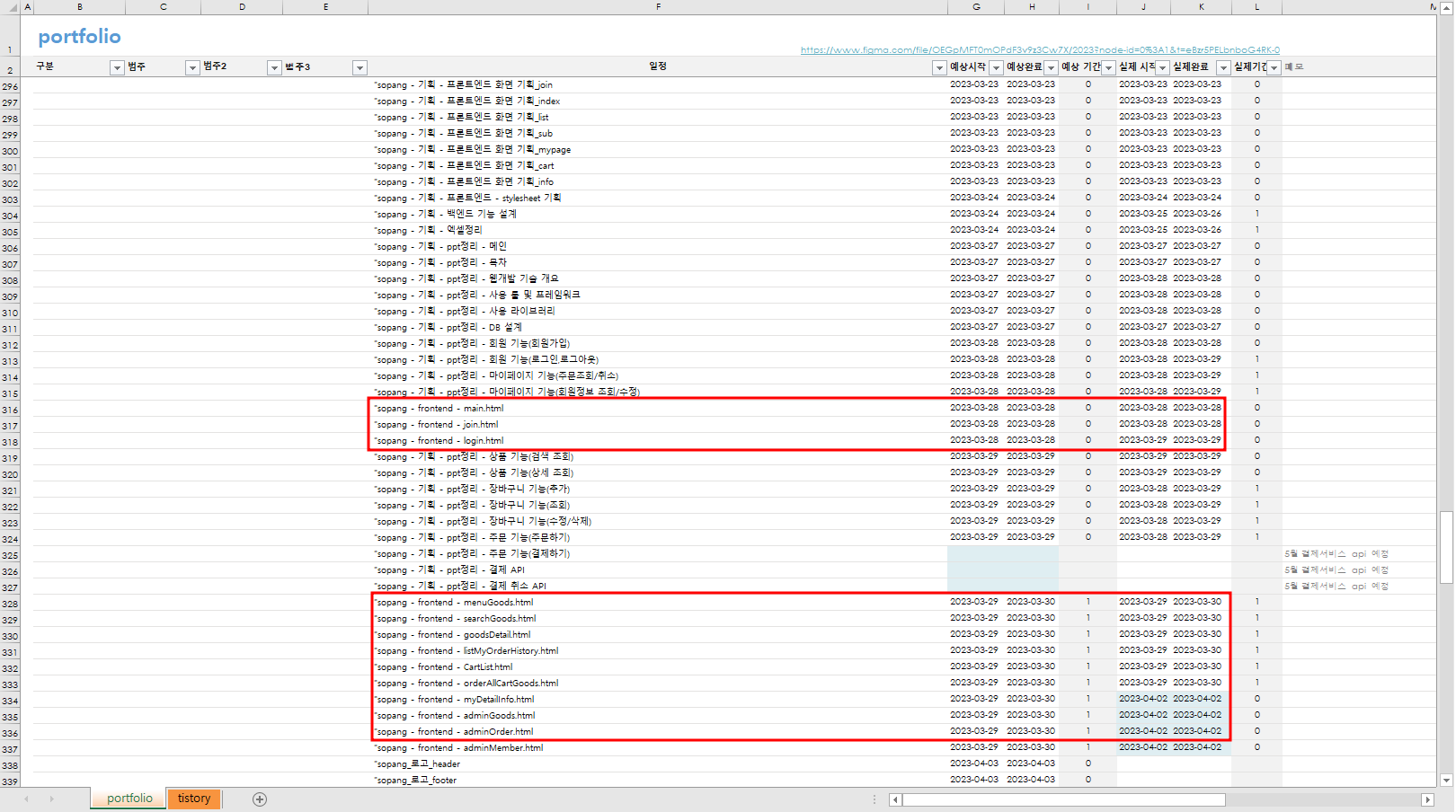Switch to the tistory sheet tab
Viewport: 1456px width, 812px height.
pos(194,799)
